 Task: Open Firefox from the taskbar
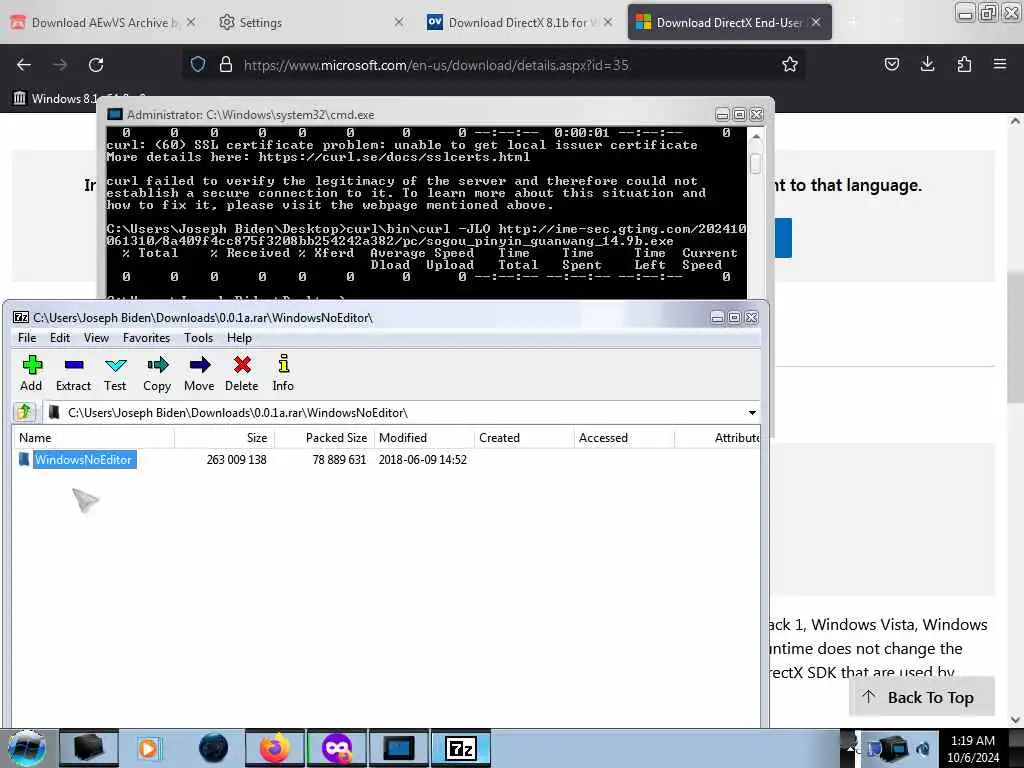coord(274,748)
